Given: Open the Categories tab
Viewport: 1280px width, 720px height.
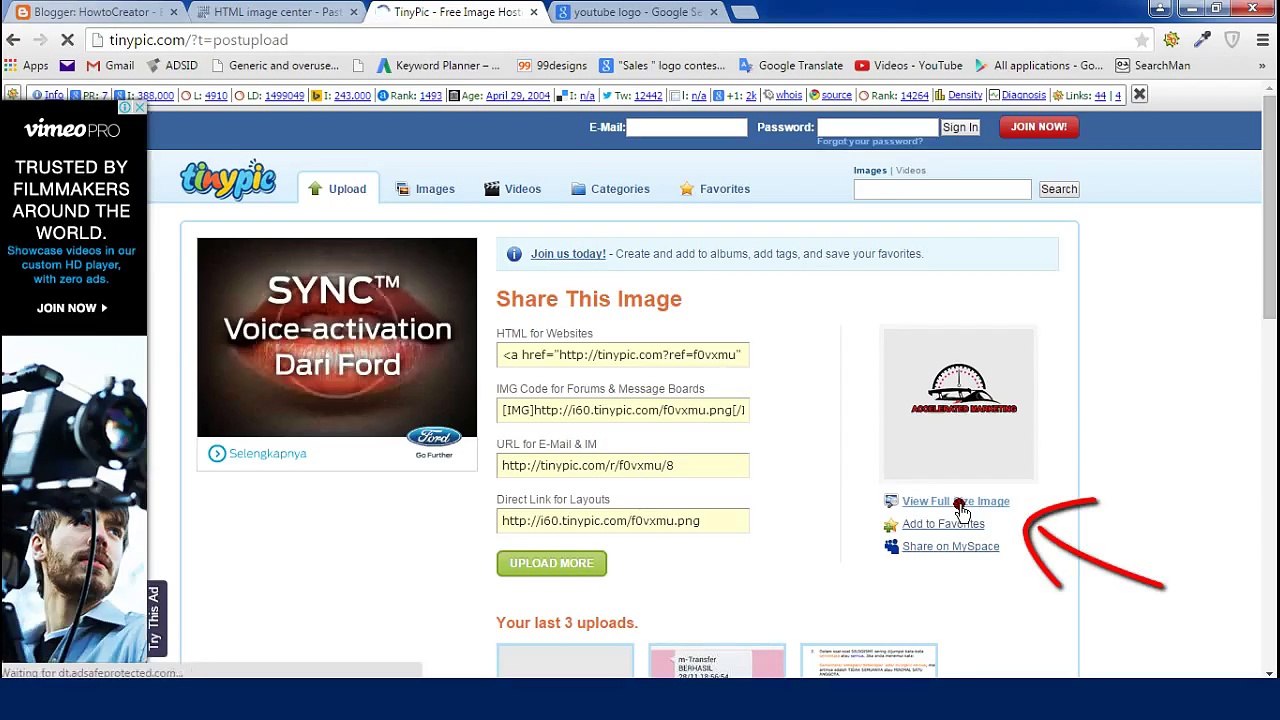Looking at the screenshot, I should [x=611, y=189].
